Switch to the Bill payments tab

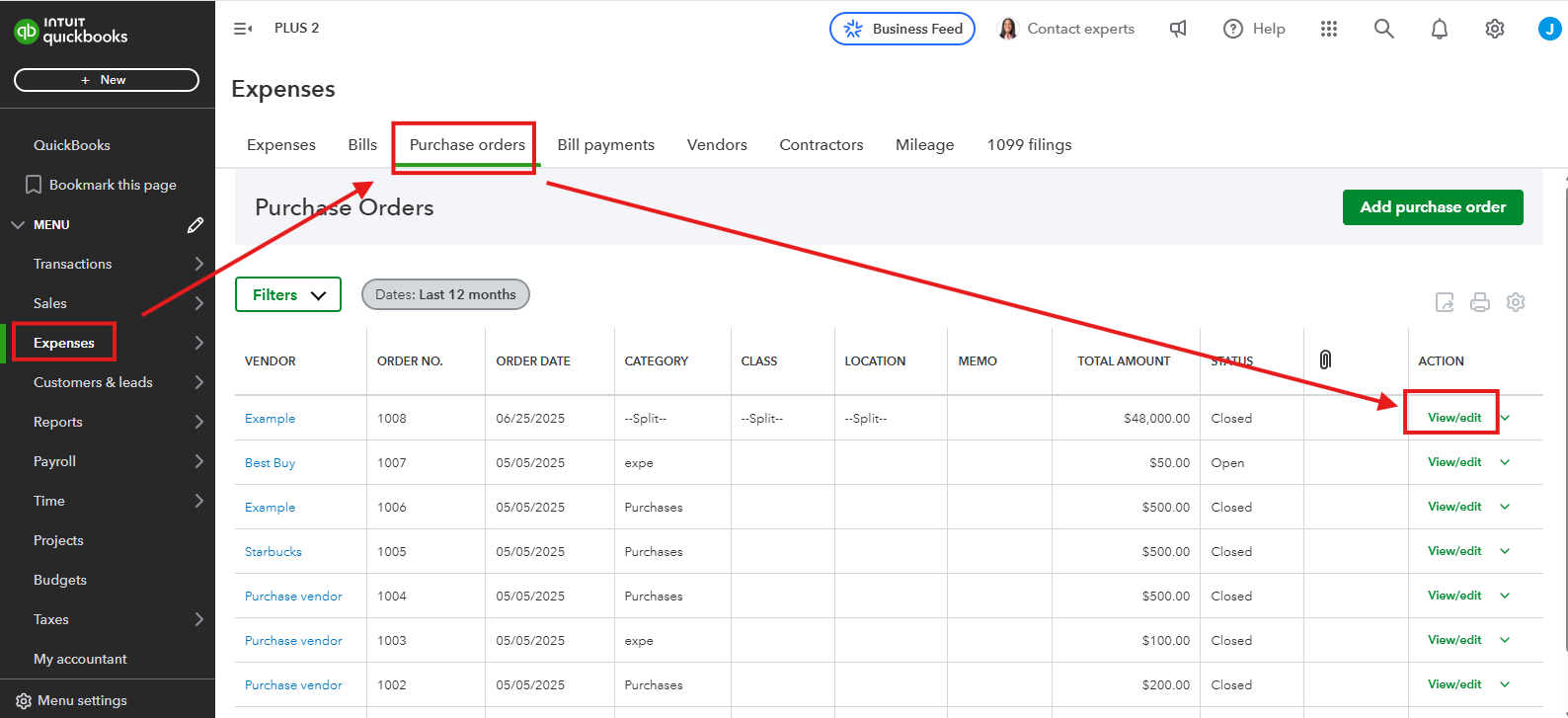coord(605,145)
